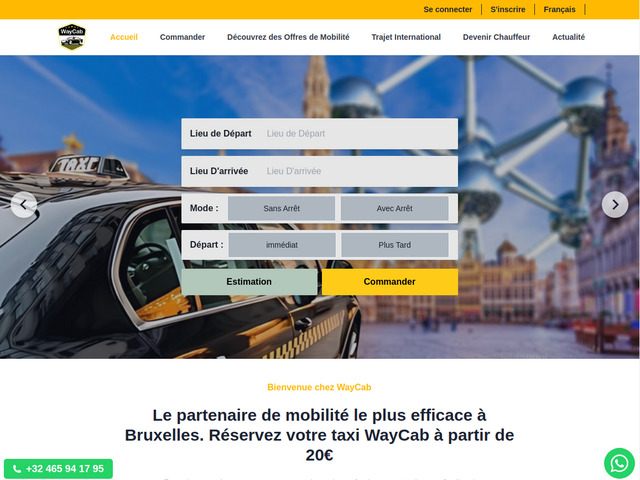640x480 pixels.
Task: Open Actualité nav link
Action: tap(568, 37)
